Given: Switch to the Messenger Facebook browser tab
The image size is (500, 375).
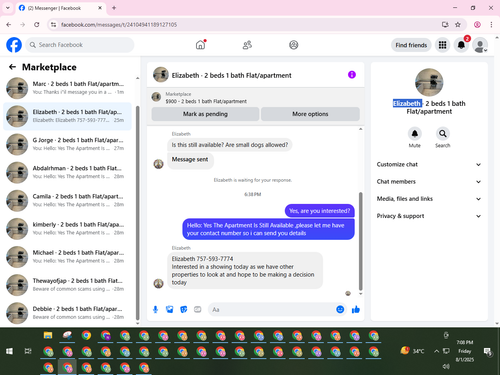Looking at the screenshot, I should point(61,8).
